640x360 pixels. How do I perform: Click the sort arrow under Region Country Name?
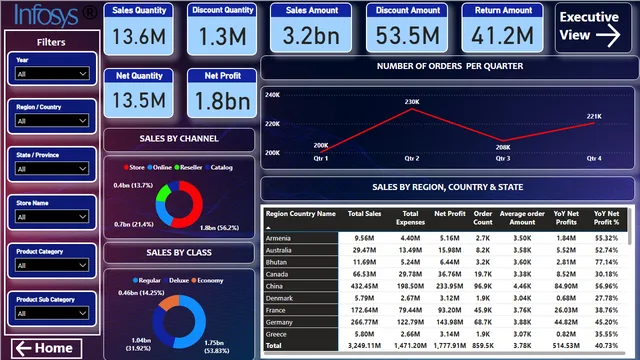point(268,228)
